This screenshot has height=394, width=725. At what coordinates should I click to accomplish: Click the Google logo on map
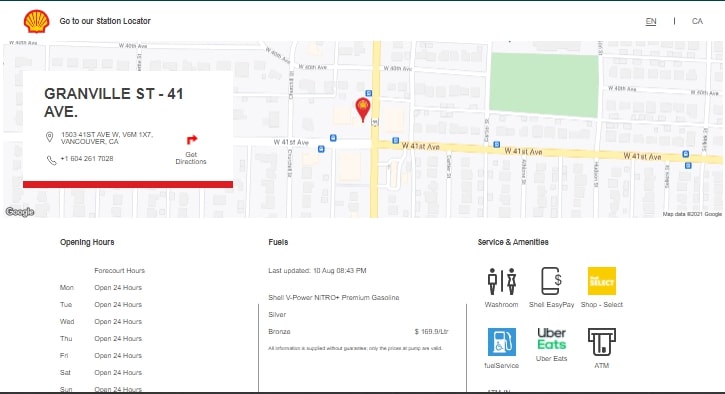(20, 212)
